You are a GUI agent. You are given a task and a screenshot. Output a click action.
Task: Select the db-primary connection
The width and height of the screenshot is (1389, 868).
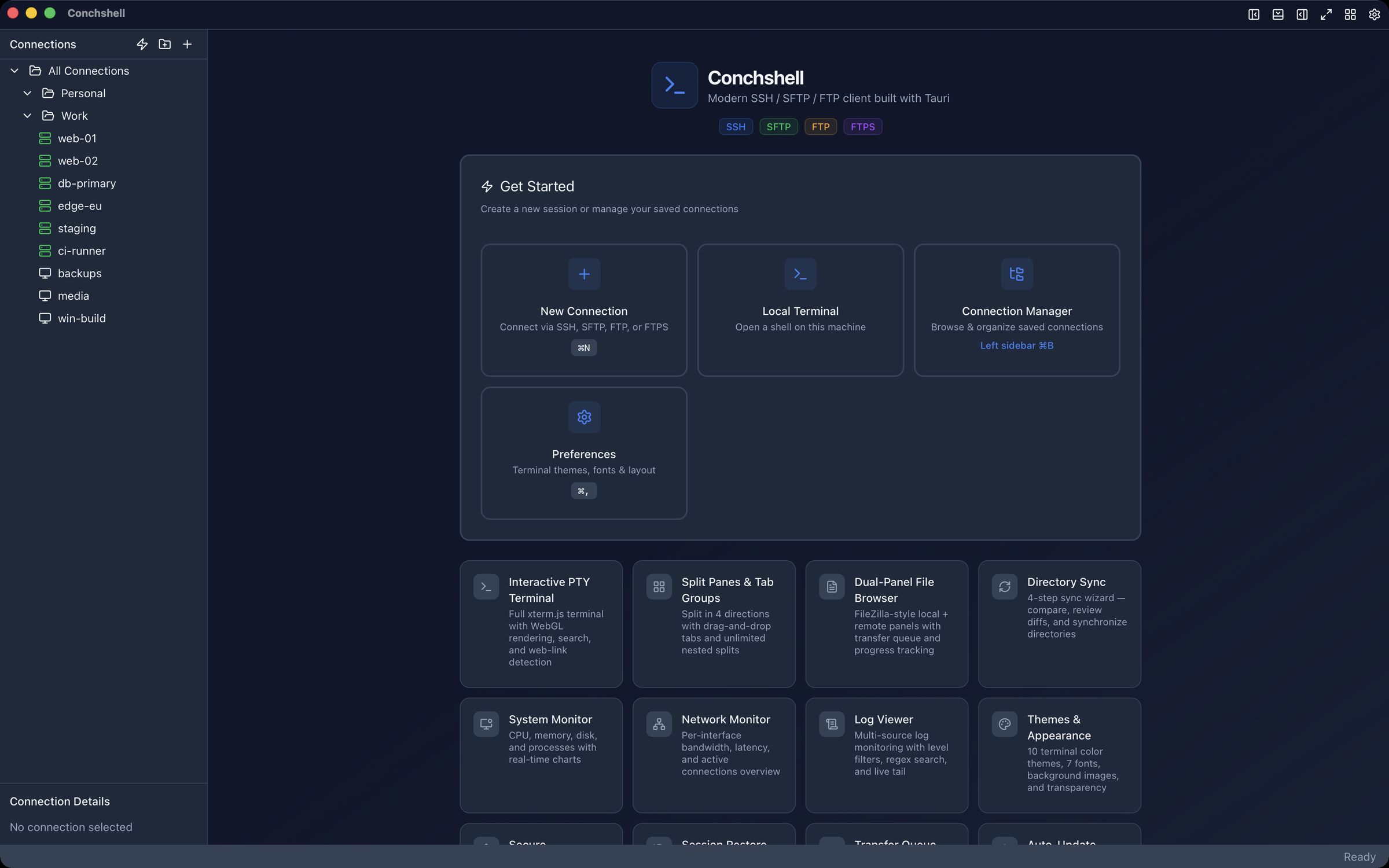point(104,183)
